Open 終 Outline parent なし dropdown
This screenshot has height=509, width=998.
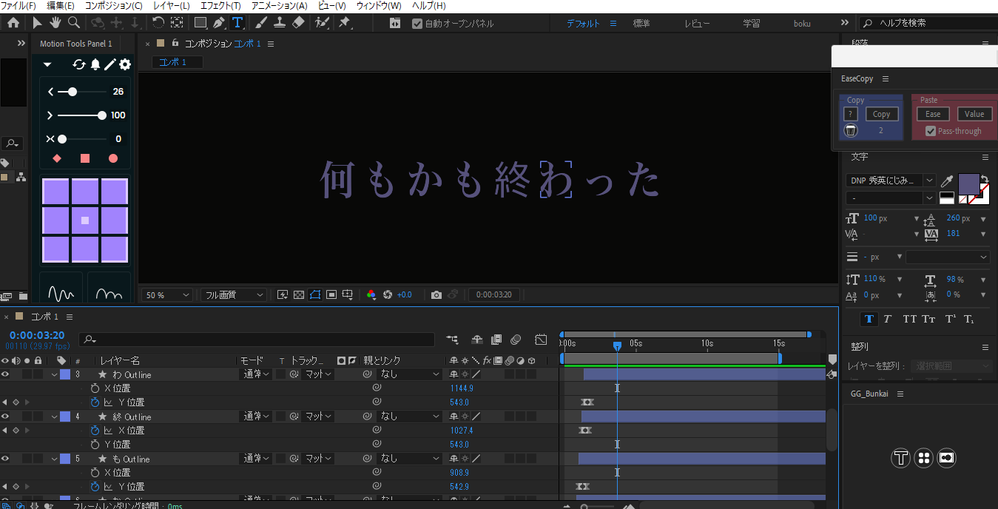pos(410,416)
